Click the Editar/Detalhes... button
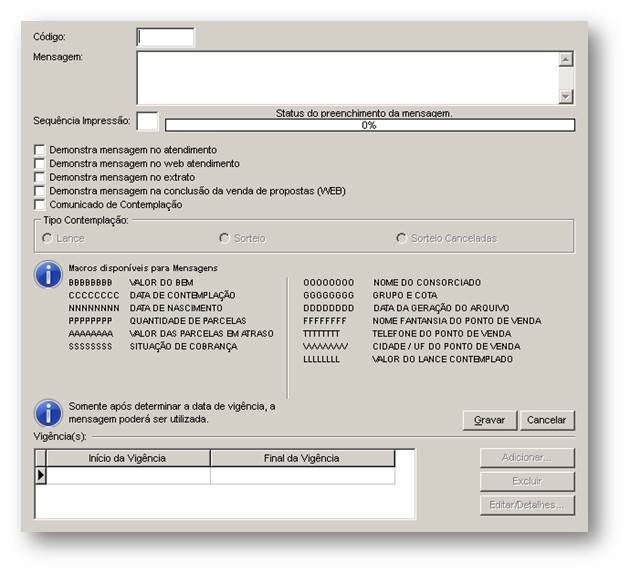630x574 pixels. (527, 505)
